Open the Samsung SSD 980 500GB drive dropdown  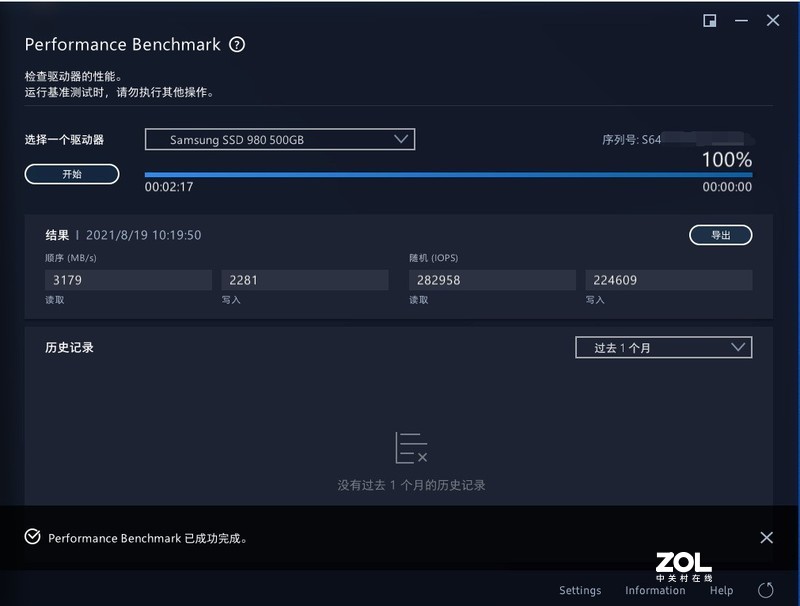(280, 139)
